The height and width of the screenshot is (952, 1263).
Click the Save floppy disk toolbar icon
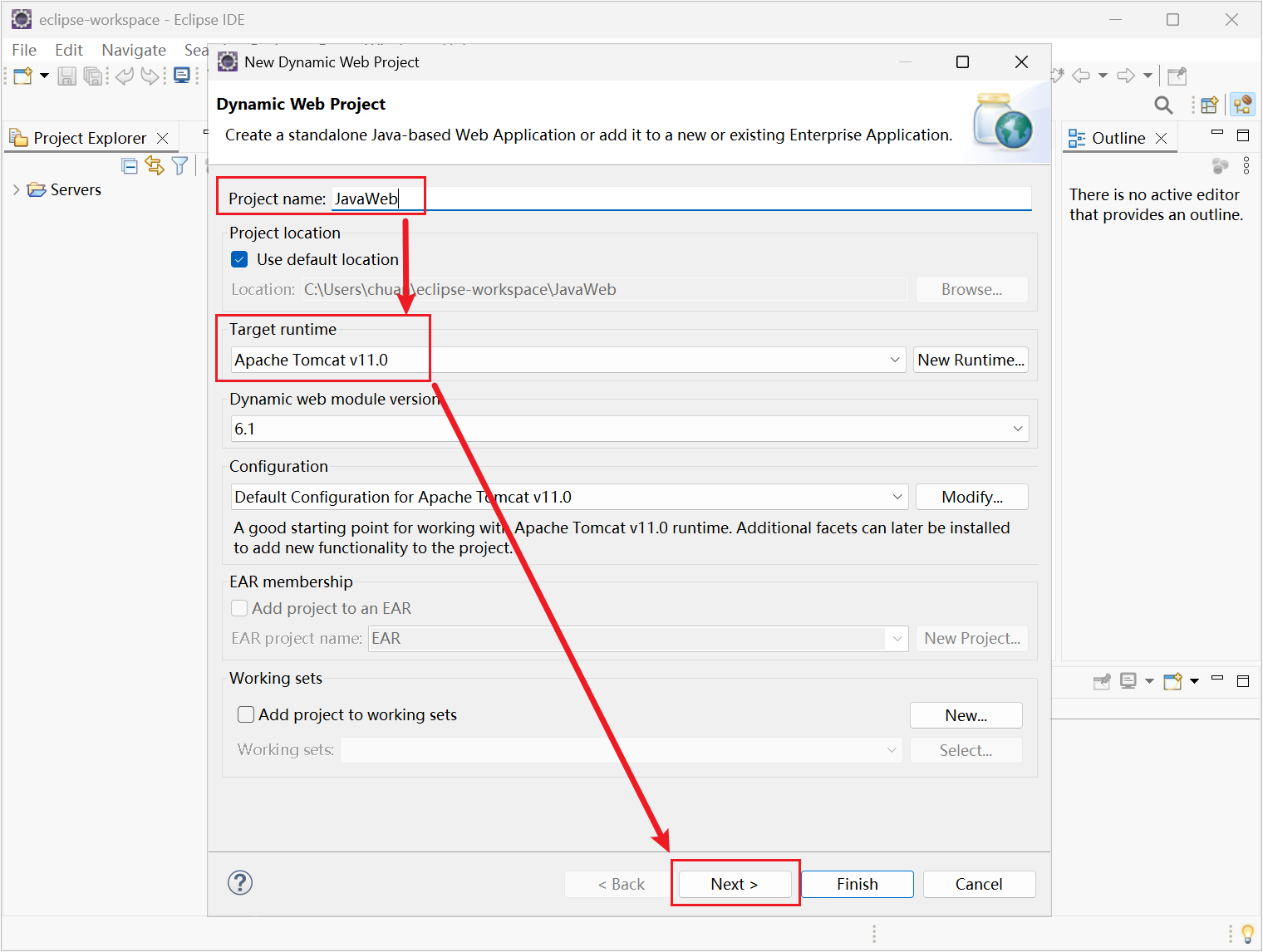tap(67, 76)
